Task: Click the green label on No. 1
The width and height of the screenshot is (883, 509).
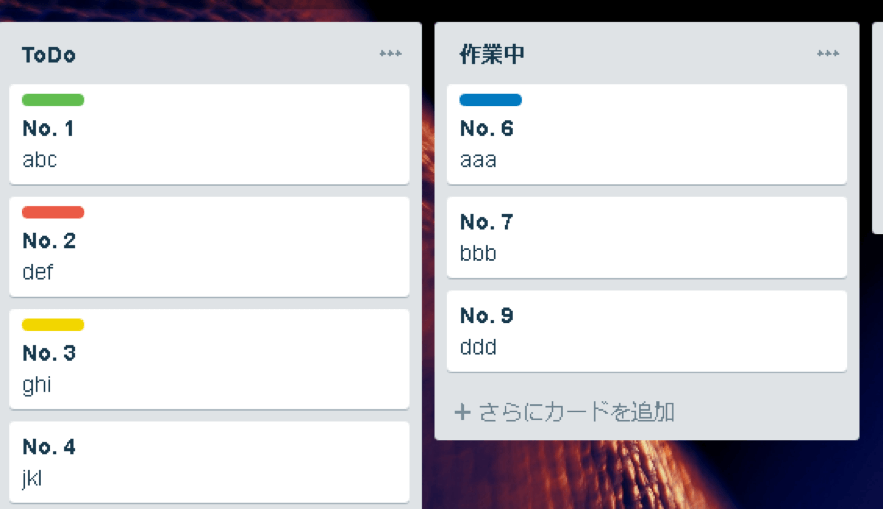Action: point(53,100)
